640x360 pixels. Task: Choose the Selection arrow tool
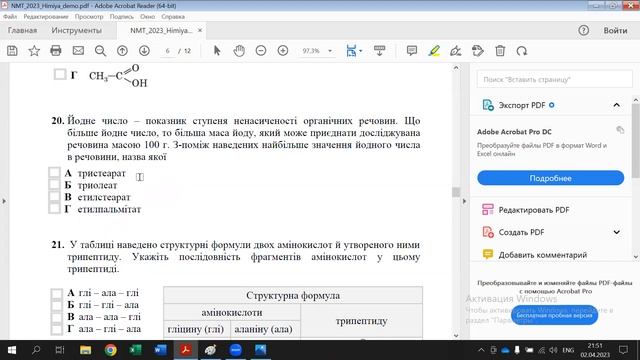click(x=217, y=51)
